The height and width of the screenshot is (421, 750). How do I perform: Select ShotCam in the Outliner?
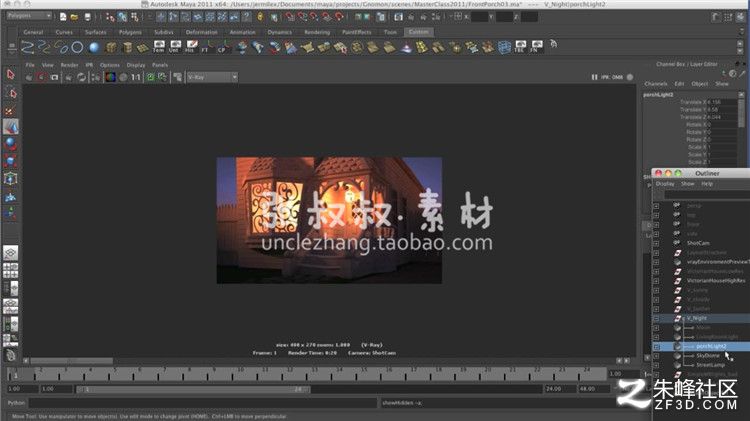[698, 243]
